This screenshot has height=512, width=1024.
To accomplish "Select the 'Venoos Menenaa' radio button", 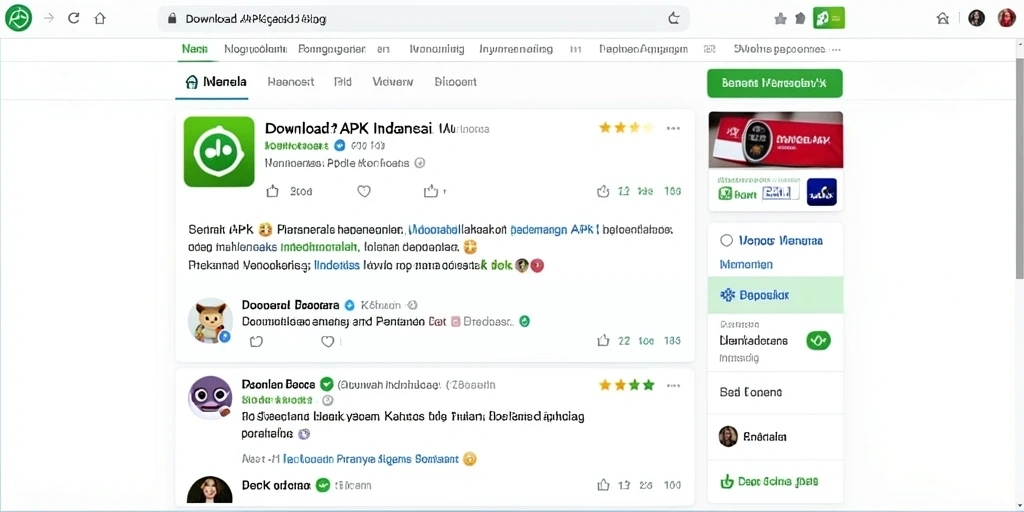I will [726, 241].
